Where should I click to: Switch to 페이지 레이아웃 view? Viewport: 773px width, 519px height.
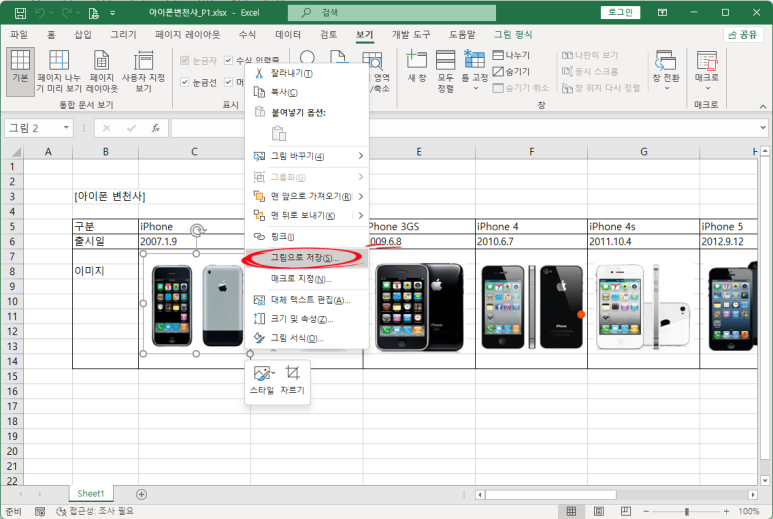pos(102,71)
